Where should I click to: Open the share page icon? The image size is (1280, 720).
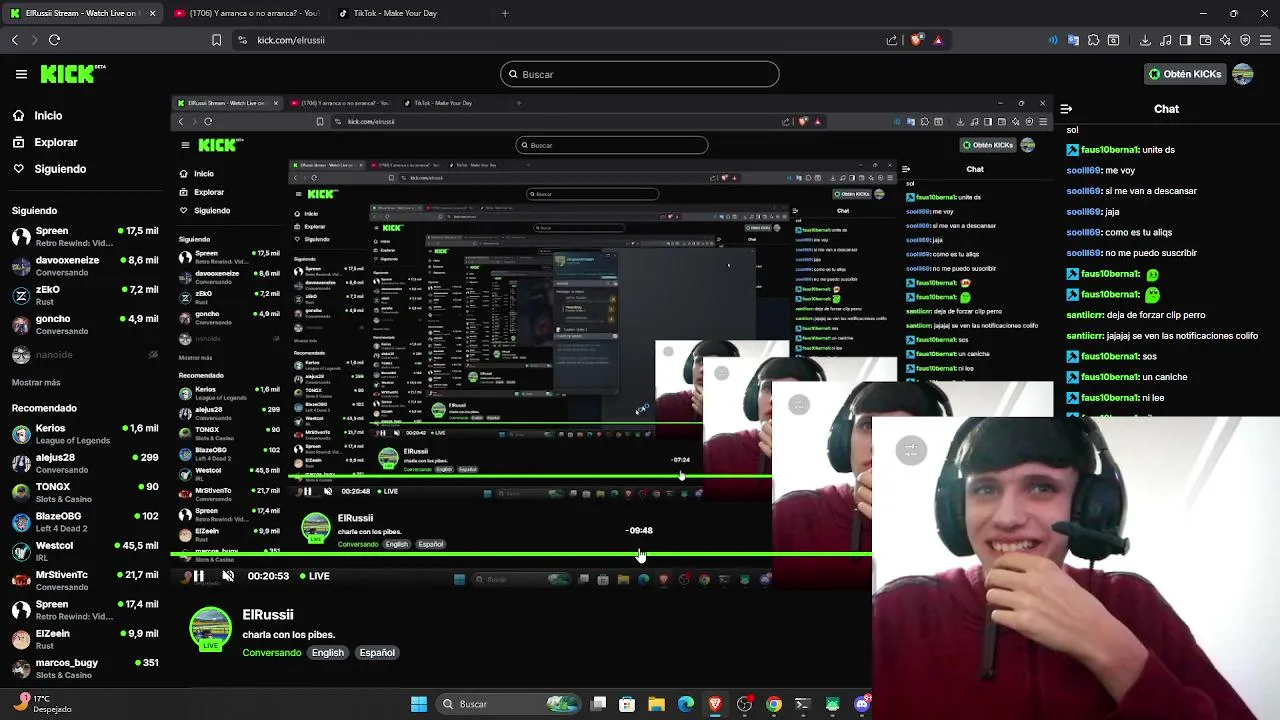tap(892, 40)
